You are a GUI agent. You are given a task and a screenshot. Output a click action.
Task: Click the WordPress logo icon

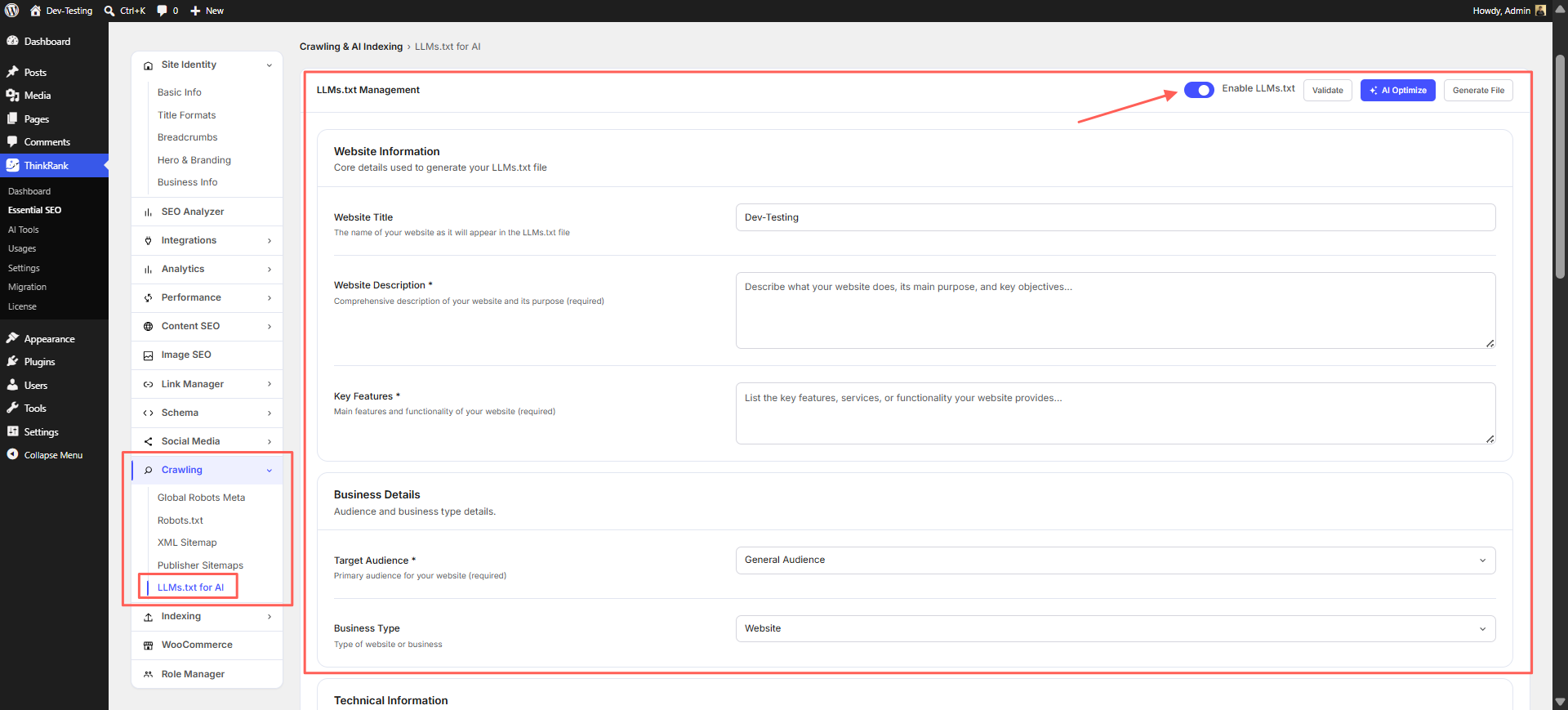(x=11, y=11)
